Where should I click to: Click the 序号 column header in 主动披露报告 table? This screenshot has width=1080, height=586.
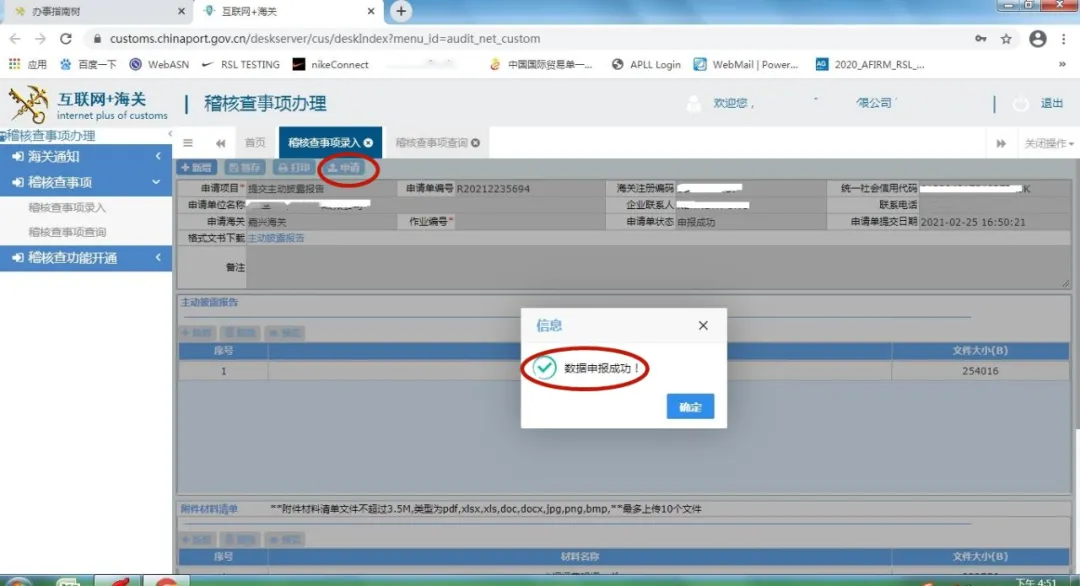[x=223, y=350]
